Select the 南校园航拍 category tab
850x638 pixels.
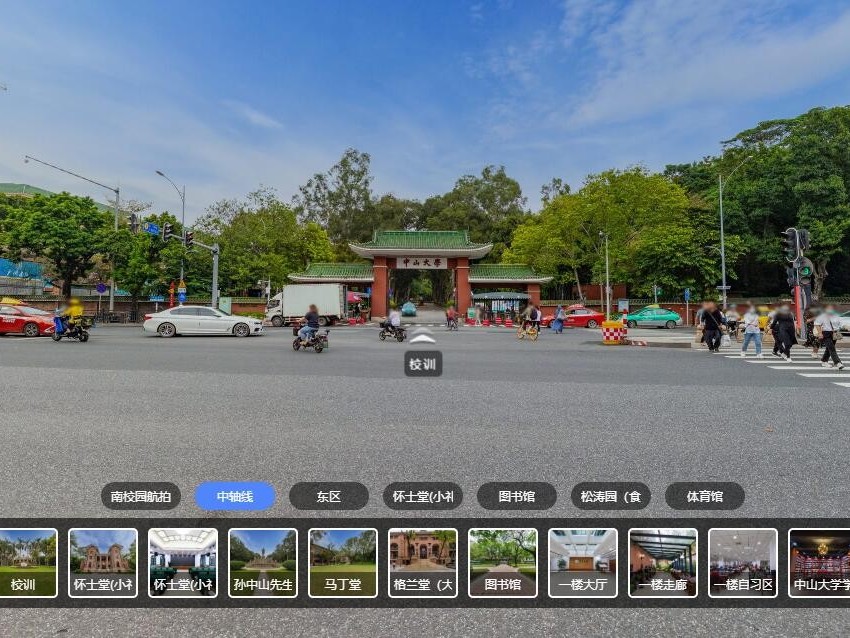[141, 496]
